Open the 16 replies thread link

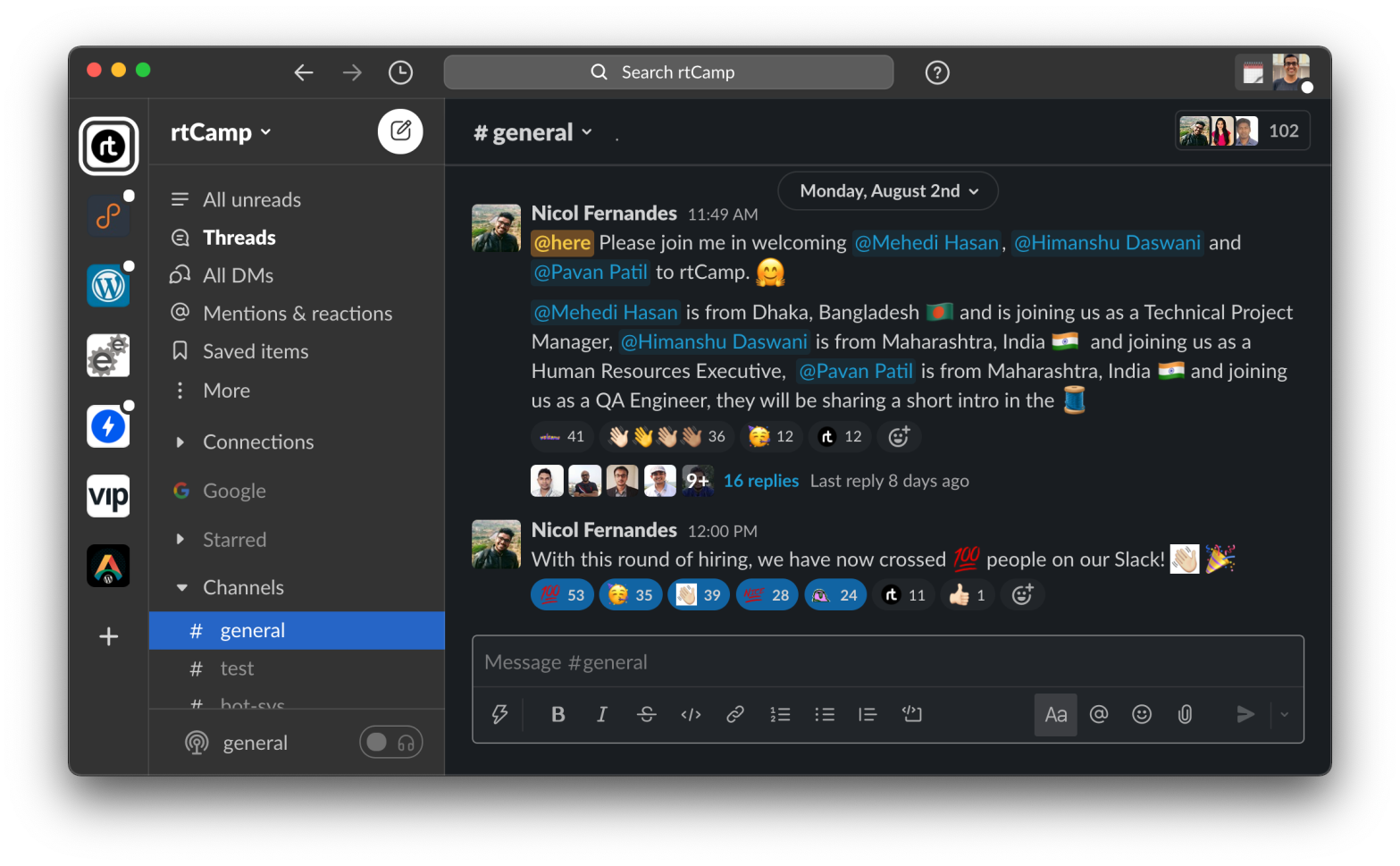tap(760, 481)
